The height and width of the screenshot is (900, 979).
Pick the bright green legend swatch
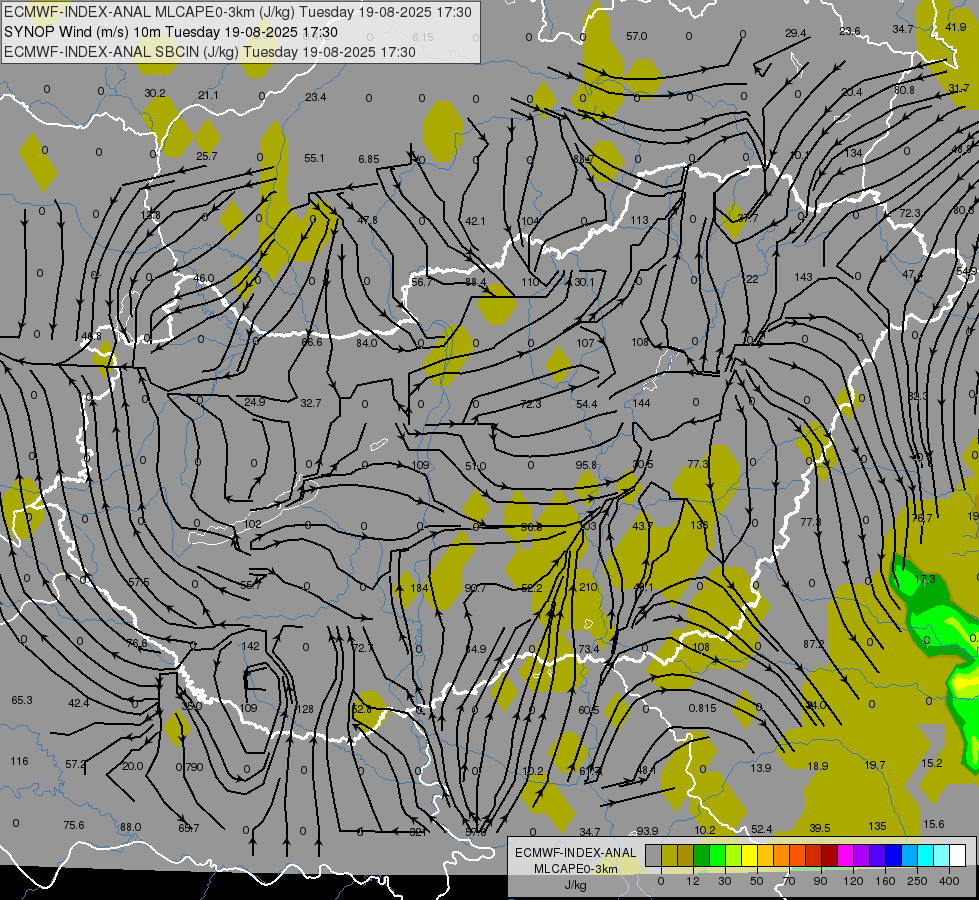click(x=717, y=856)
